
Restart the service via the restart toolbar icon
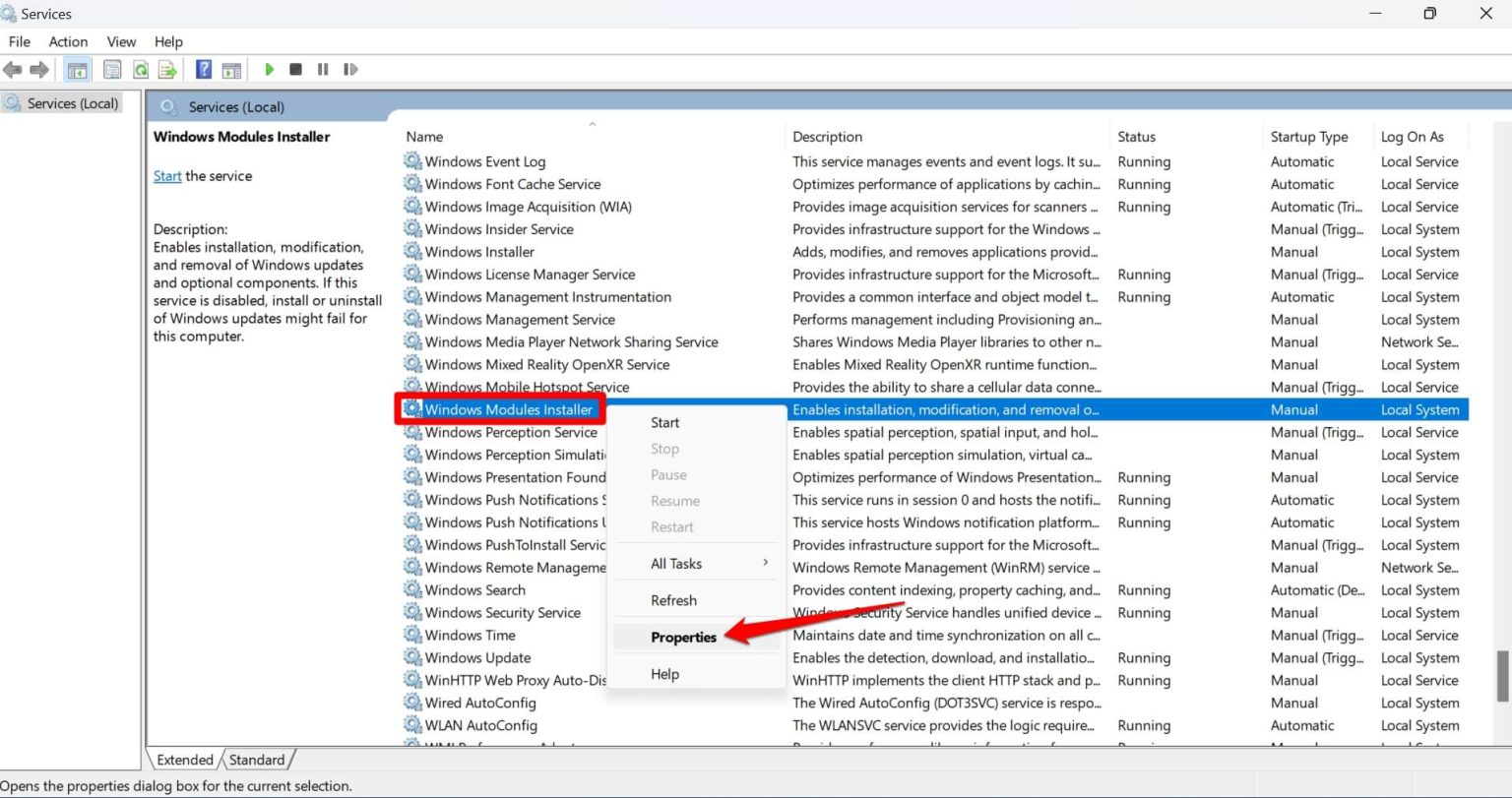click(349, 69)
